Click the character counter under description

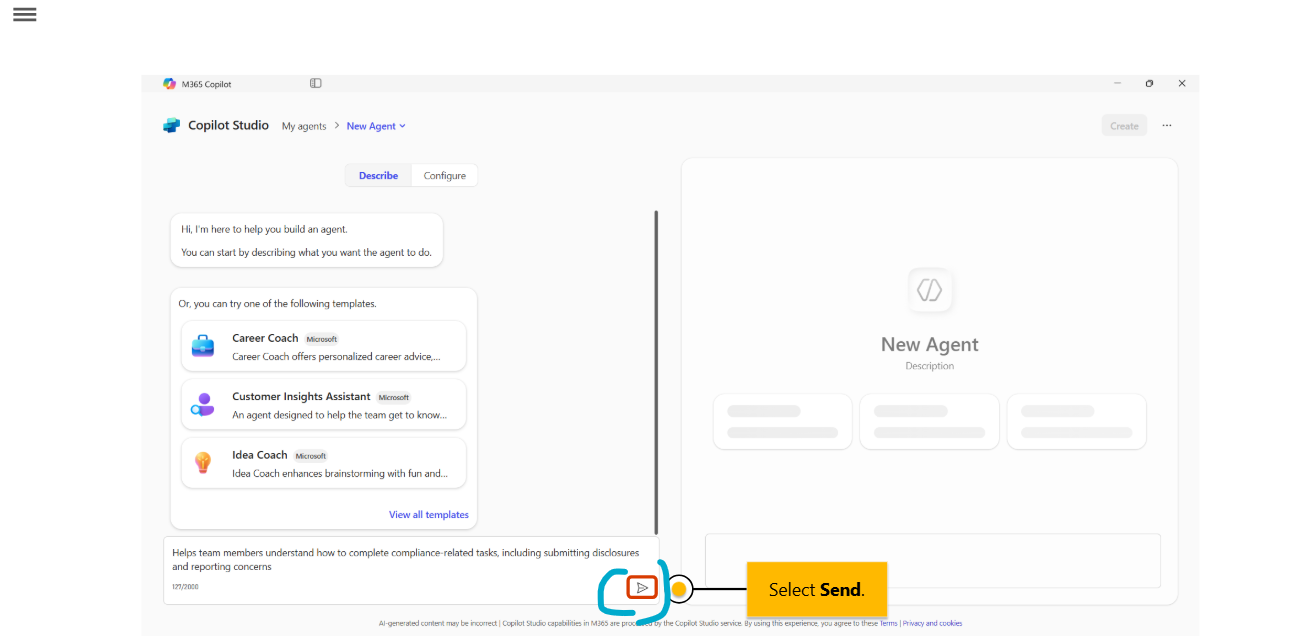(x=186, y=586)
